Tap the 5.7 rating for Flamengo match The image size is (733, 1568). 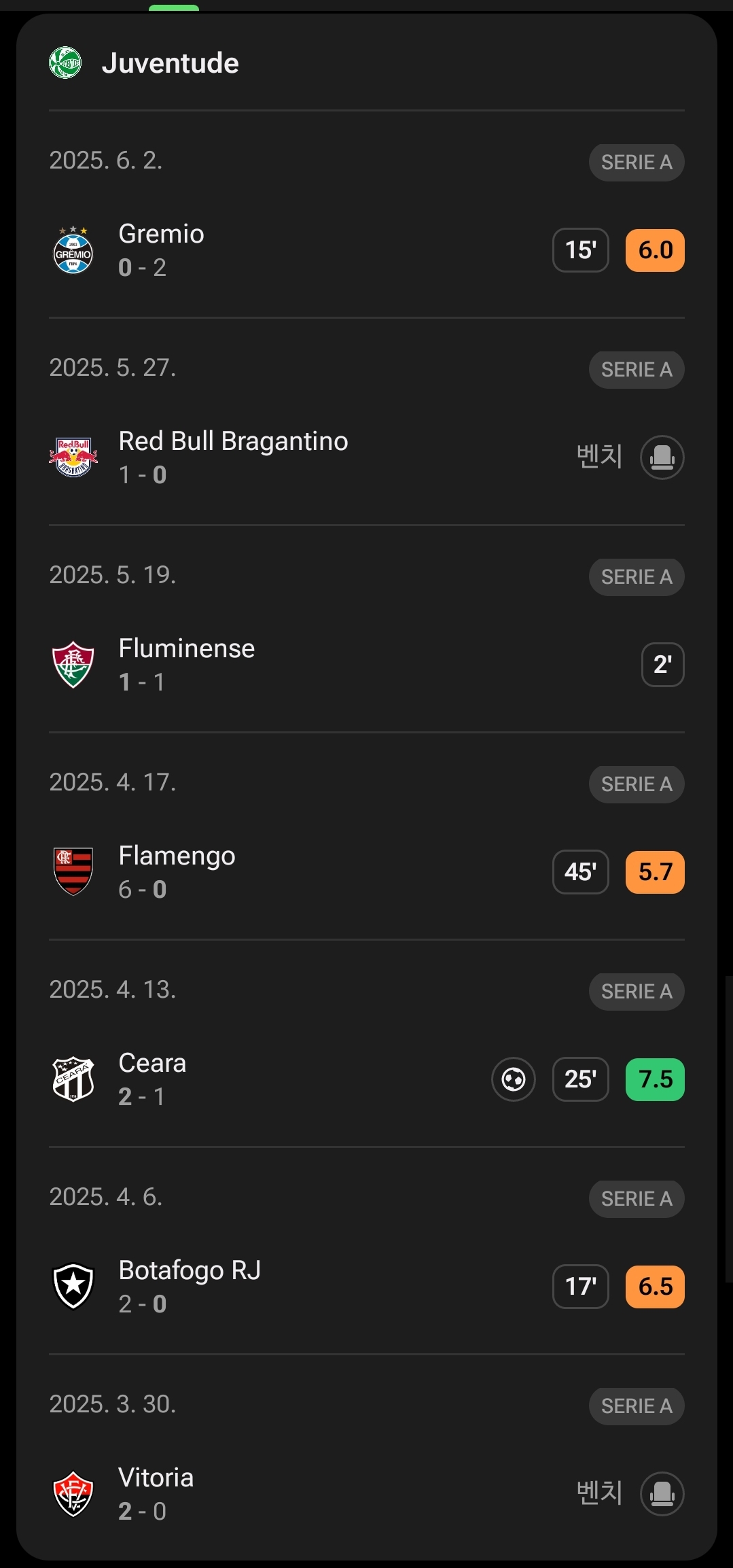[x=655, y=872]
